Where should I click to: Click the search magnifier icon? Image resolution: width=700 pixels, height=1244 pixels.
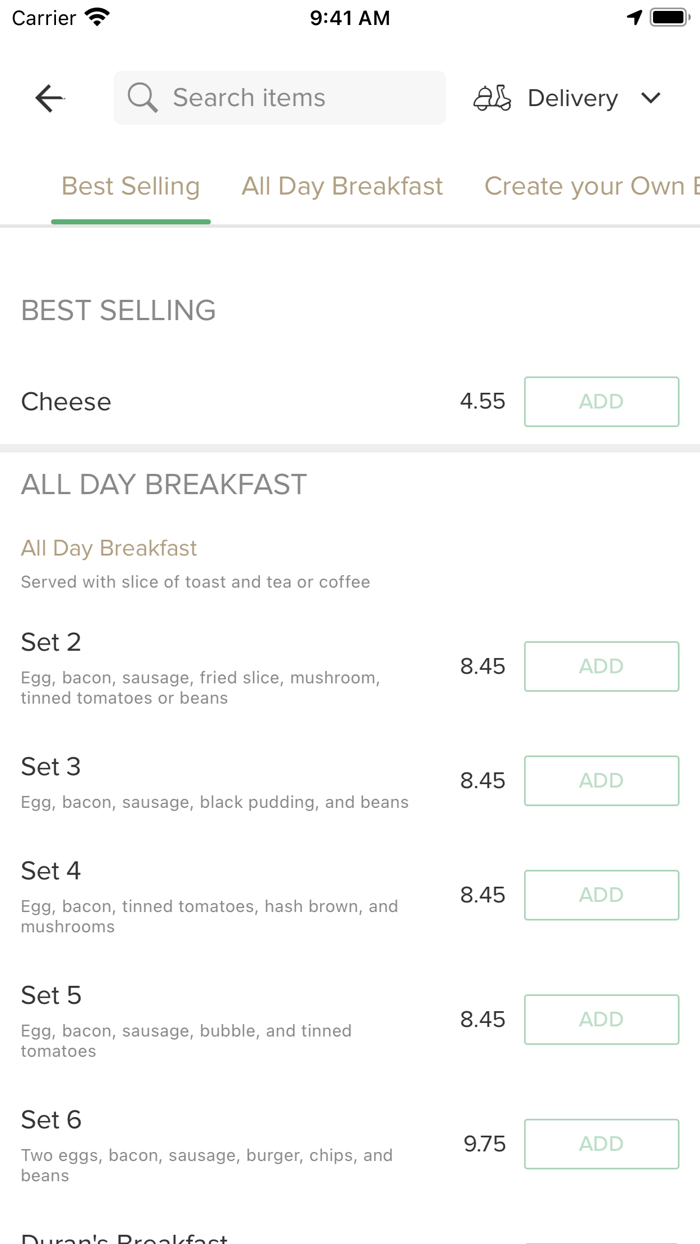(x=142, y=98)
